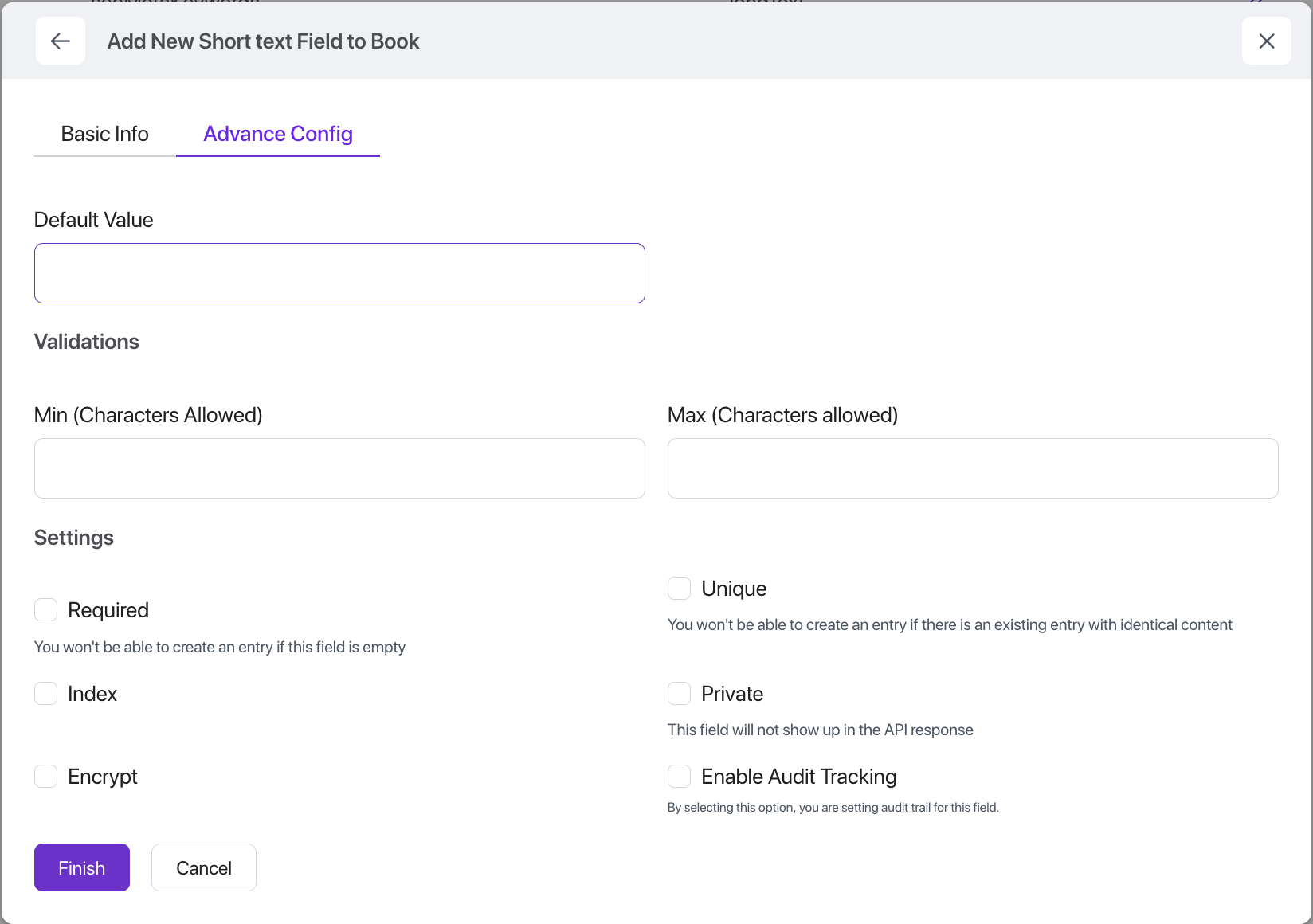Focus the Default Value input field

(339, 273)
